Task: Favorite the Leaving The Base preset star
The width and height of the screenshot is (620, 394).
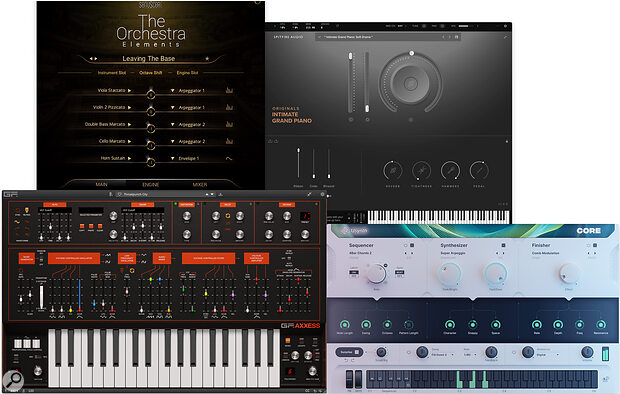Action: coord(207,59)
